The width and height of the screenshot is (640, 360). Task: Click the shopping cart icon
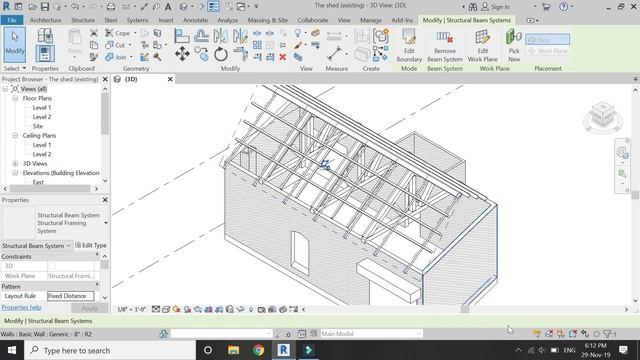coord(546,7)
